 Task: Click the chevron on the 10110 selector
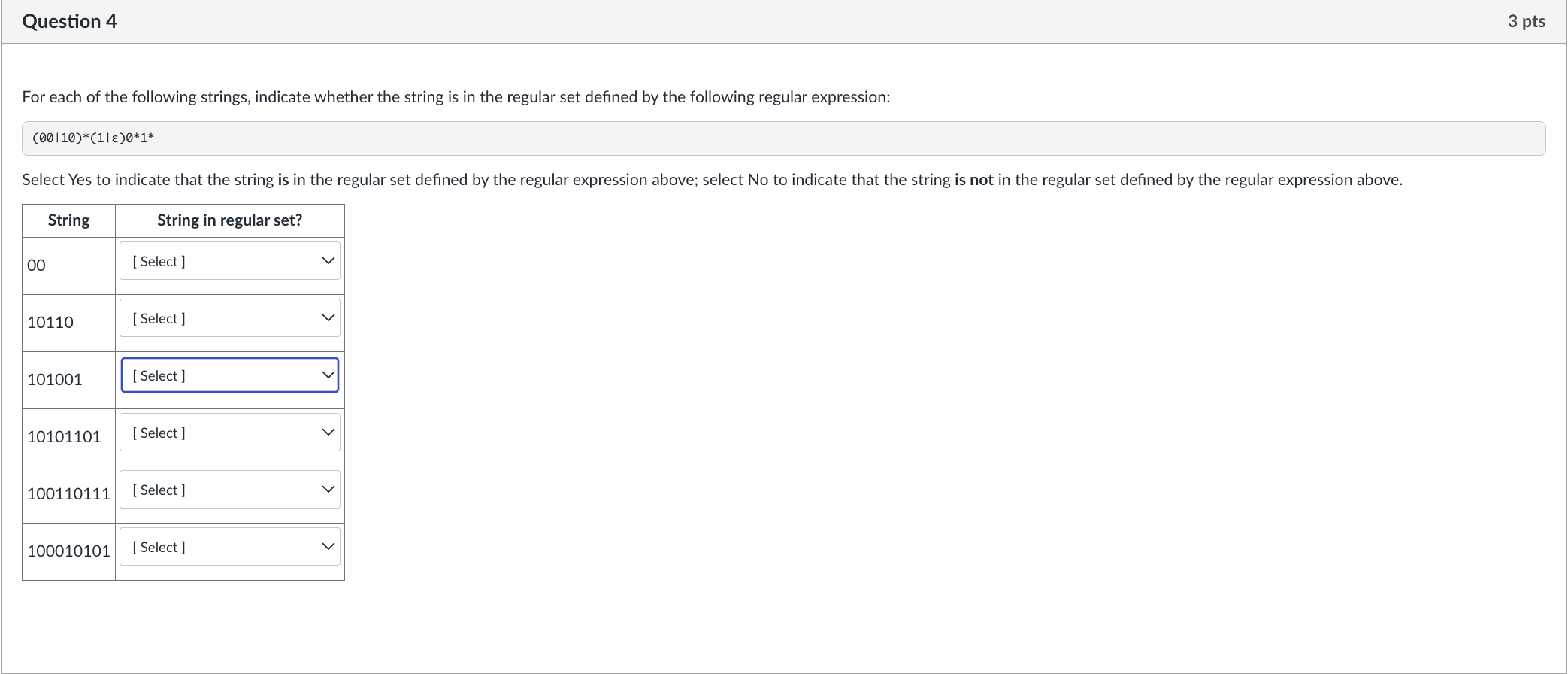pos(327,317)
